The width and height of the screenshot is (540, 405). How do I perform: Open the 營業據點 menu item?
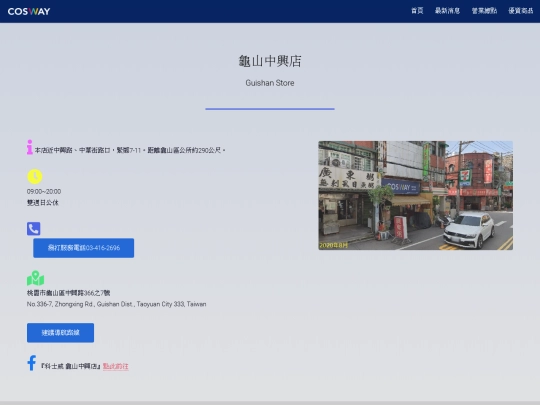pyautogui.click(x=484, y=11)
